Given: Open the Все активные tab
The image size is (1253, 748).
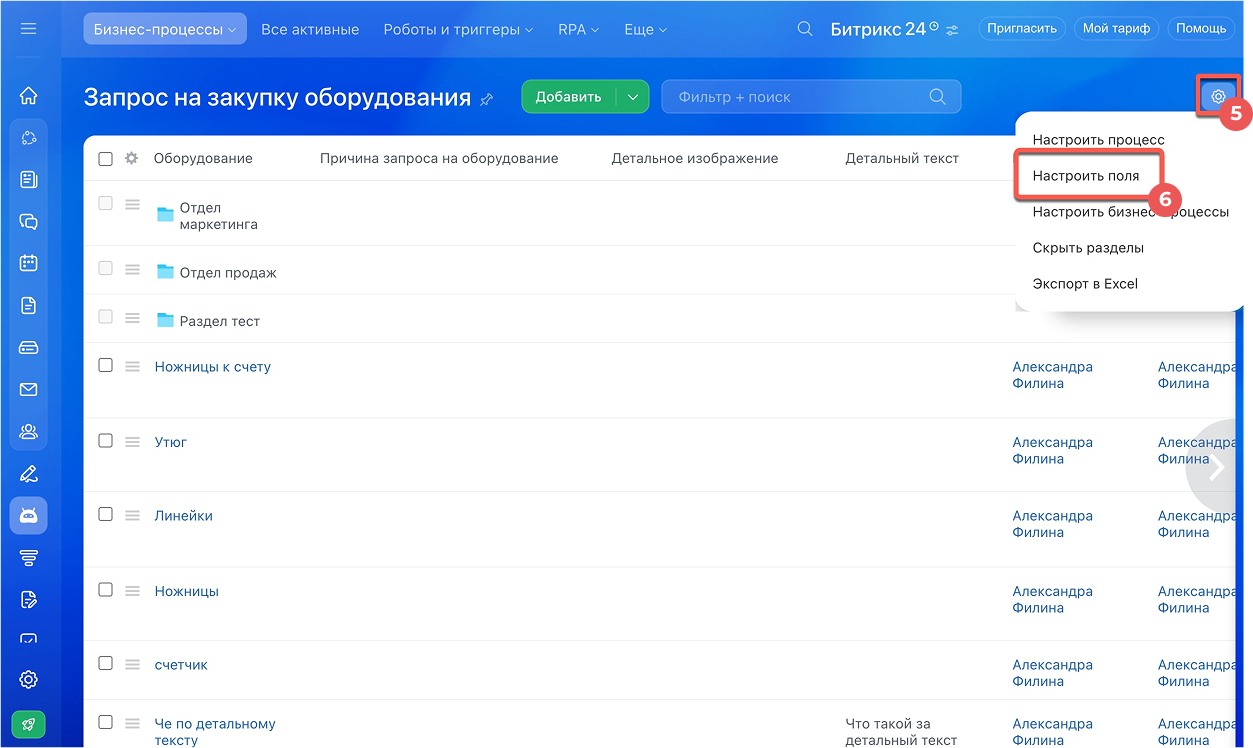Looking at the screenshot, I should tap(310, 29).
